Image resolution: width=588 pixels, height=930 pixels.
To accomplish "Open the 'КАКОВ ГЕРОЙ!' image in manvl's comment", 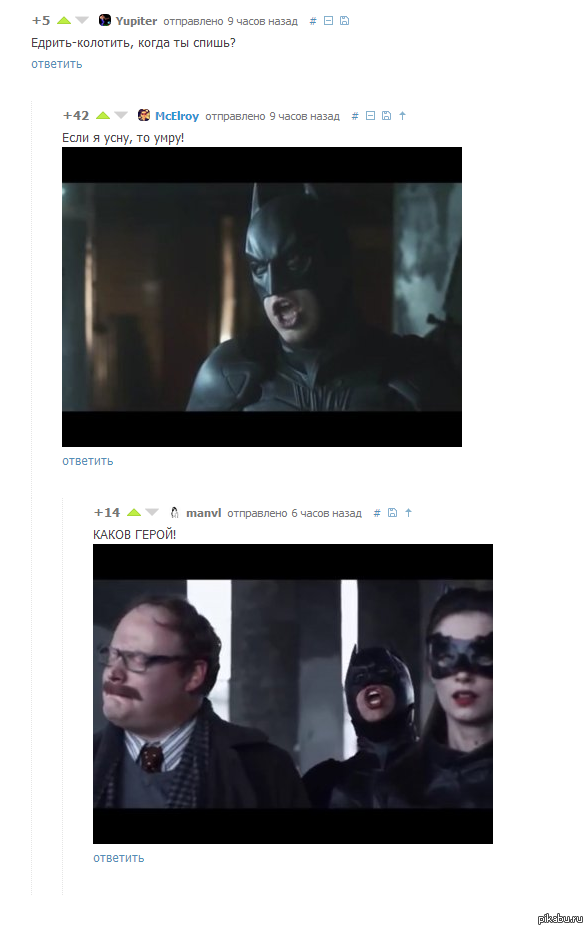I will (x=293, y=694).
